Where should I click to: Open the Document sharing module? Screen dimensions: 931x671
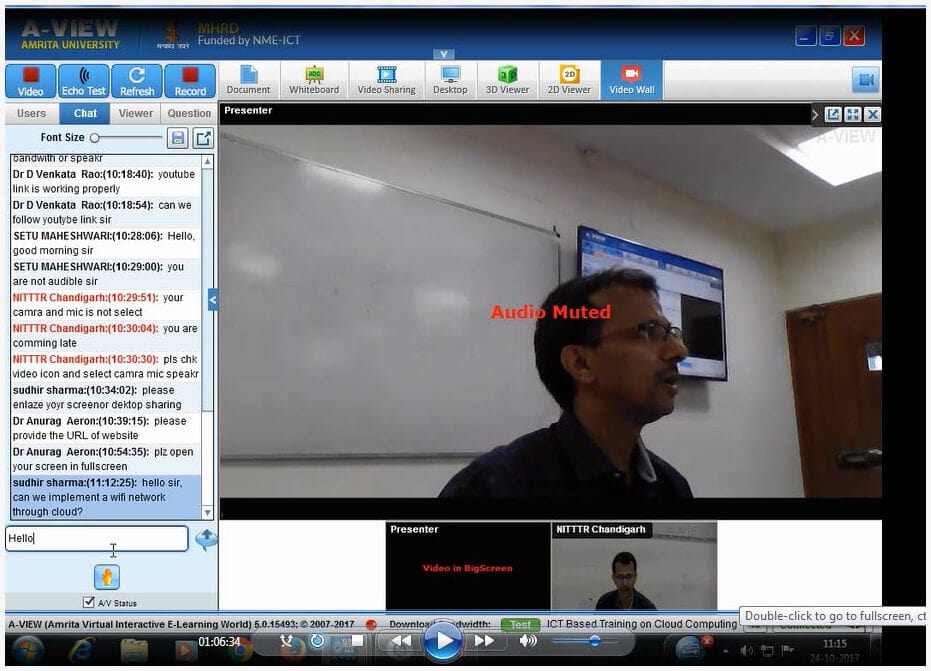[249, 80]
